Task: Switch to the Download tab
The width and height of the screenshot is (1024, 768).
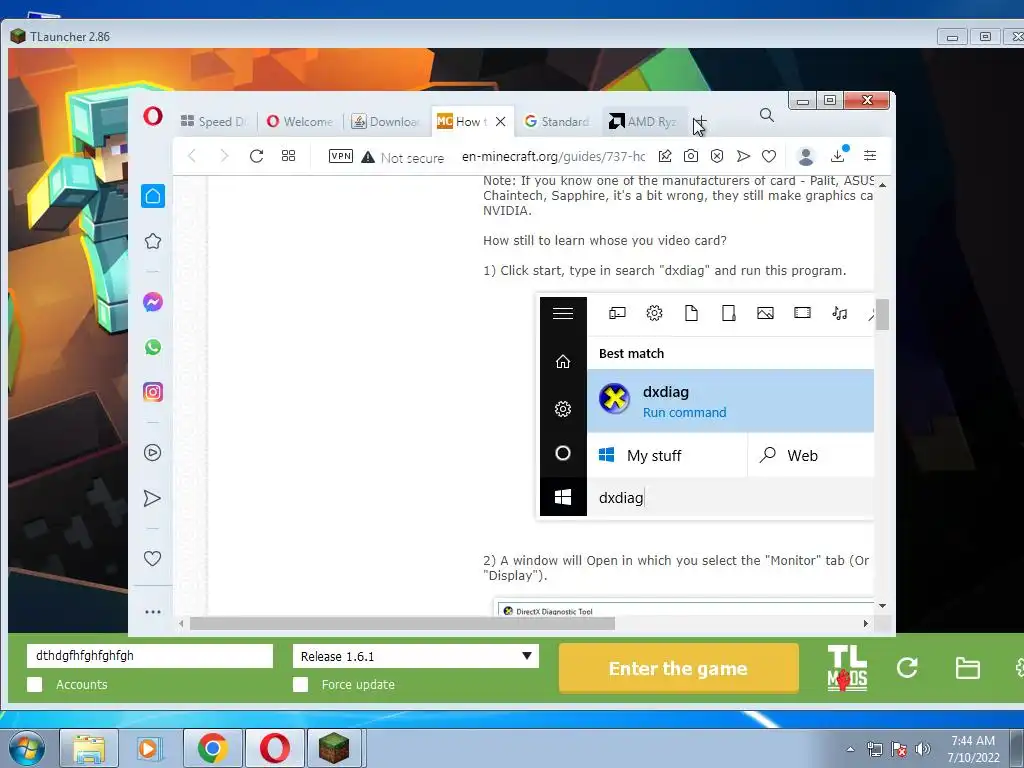Action: pos(386,121)
